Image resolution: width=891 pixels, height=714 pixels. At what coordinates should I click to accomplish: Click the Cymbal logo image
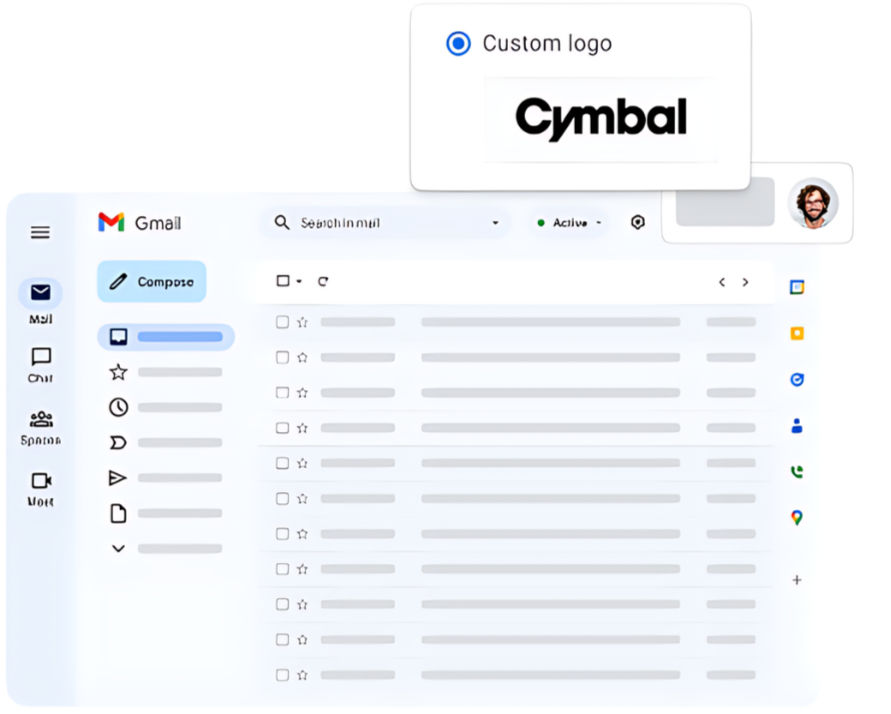coord(601,119)
